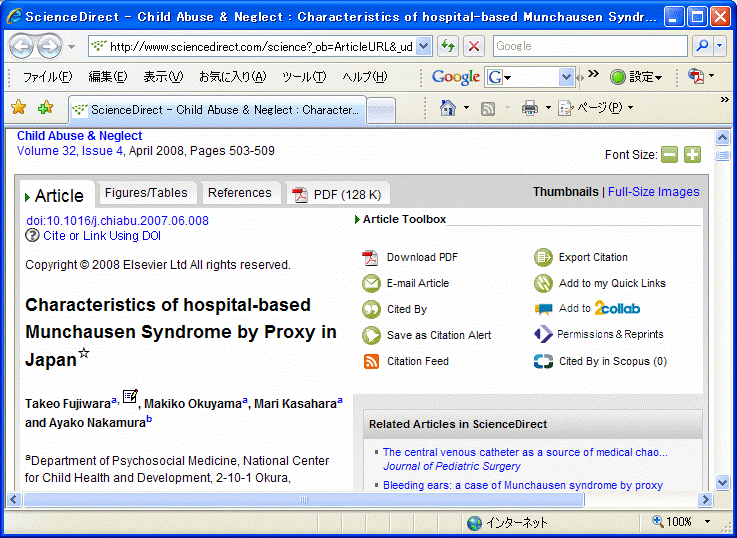Click the Home page icon
Image resolution: width=737 pixels, height=538 pixels.
pyautogui.click(x=447, y=108)
